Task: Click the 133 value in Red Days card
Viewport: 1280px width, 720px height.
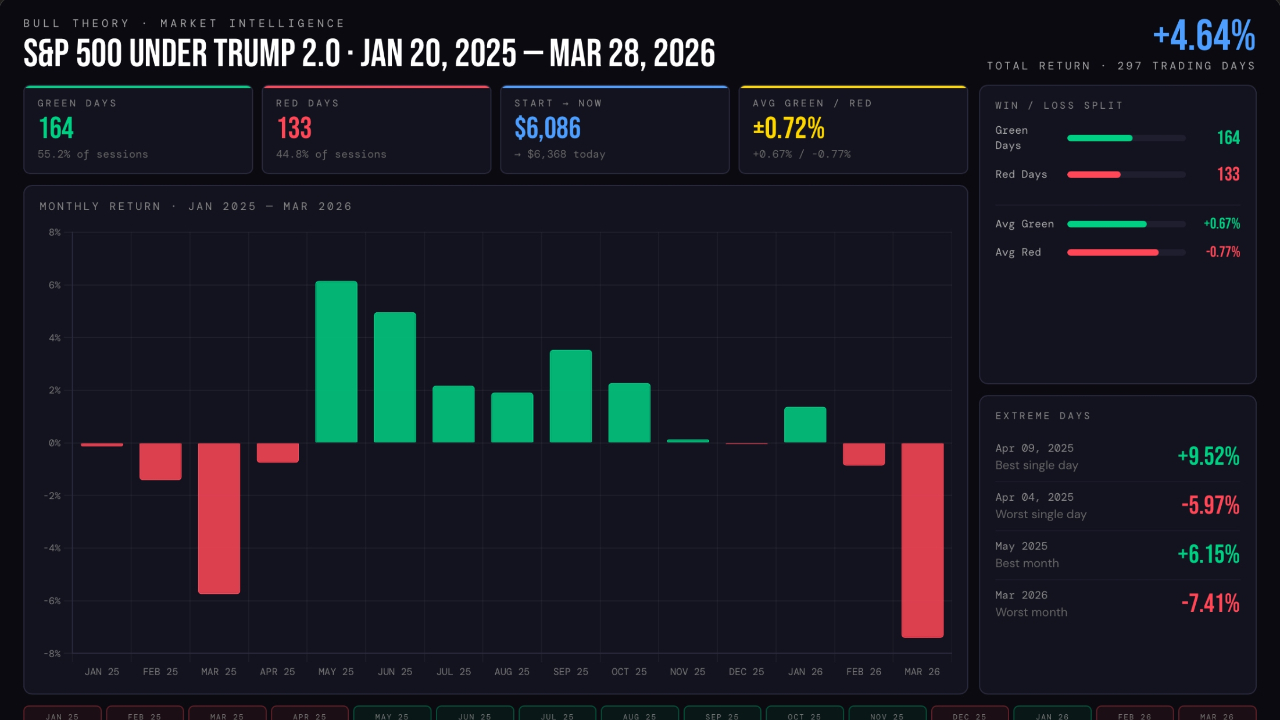Action: coord(294,128)
